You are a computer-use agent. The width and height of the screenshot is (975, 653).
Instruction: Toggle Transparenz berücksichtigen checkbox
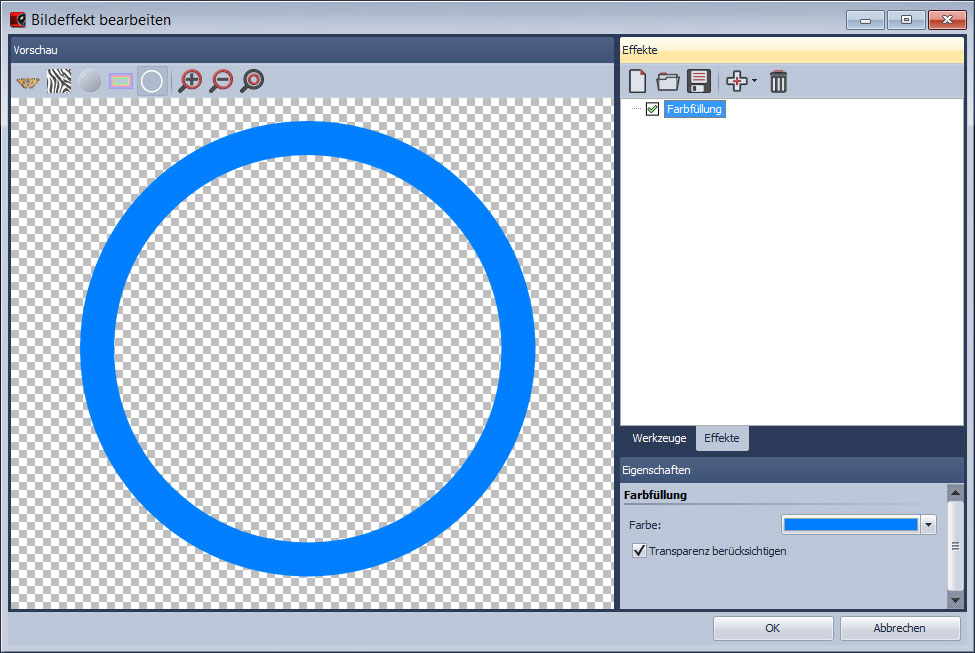639,551
